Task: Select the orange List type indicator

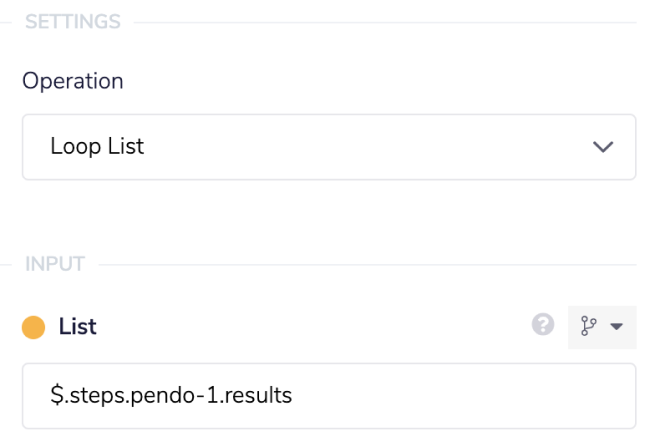Action: coord(34,327)
